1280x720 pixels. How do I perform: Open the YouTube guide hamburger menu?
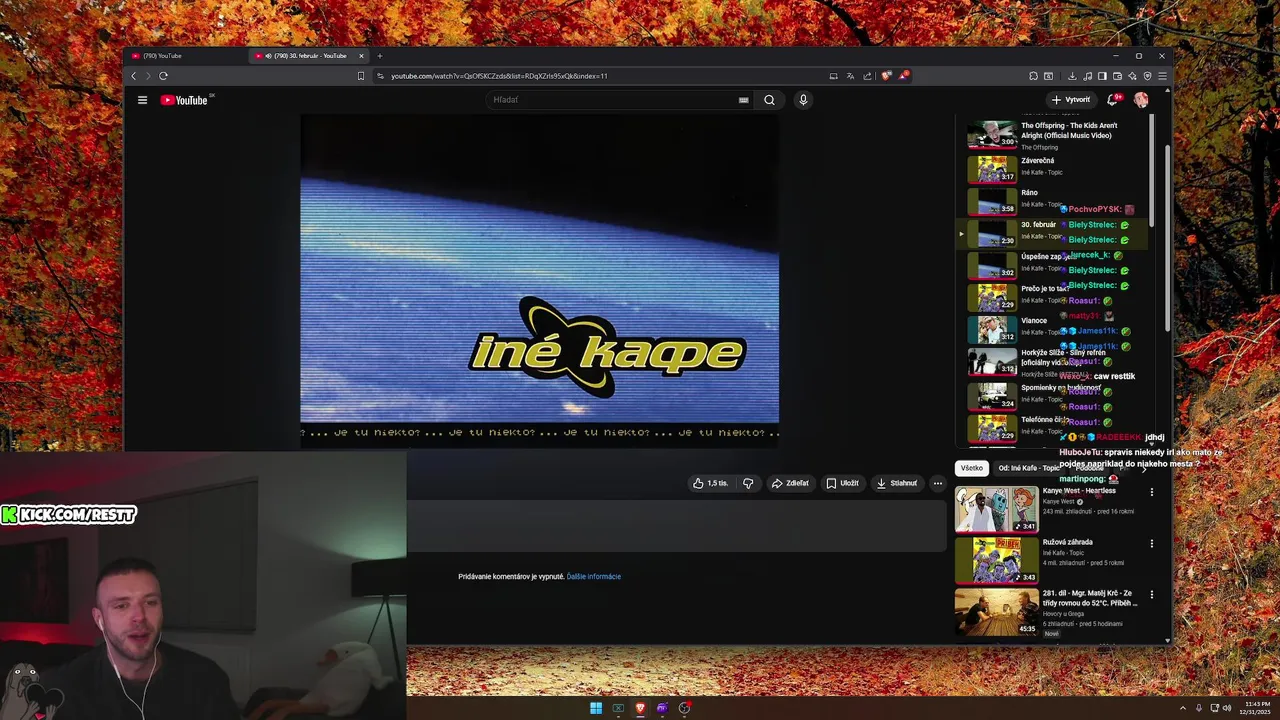coord(142,100)
